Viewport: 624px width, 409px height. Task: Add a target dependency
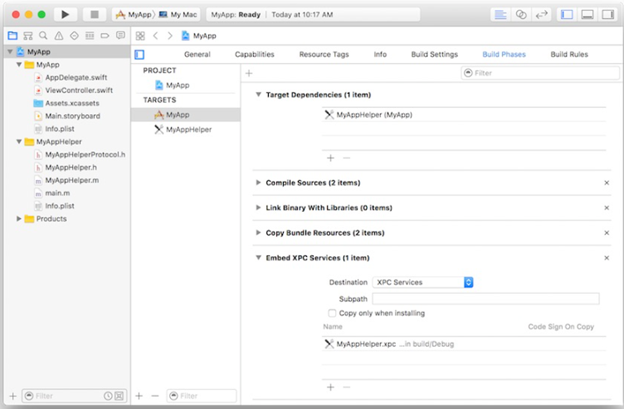tap(330, 158)
